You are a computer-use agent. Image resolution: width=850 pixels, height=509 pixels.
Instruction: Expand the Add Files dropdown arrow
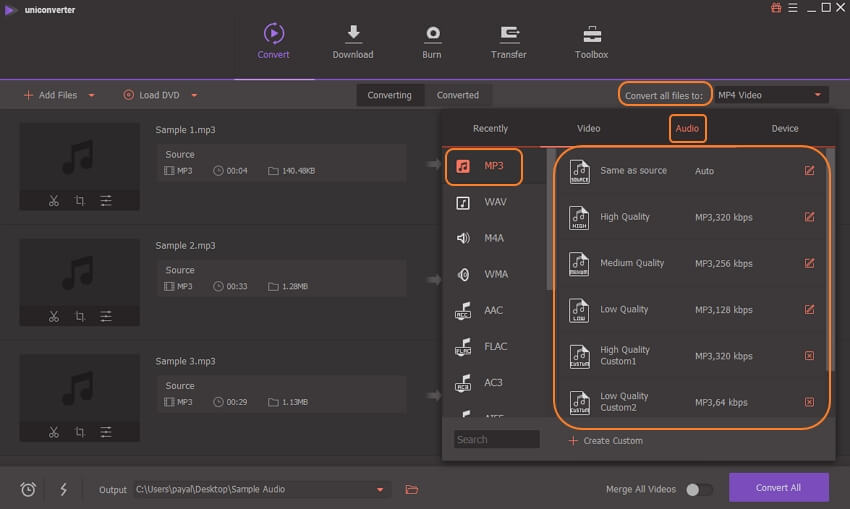coord(91,95)
